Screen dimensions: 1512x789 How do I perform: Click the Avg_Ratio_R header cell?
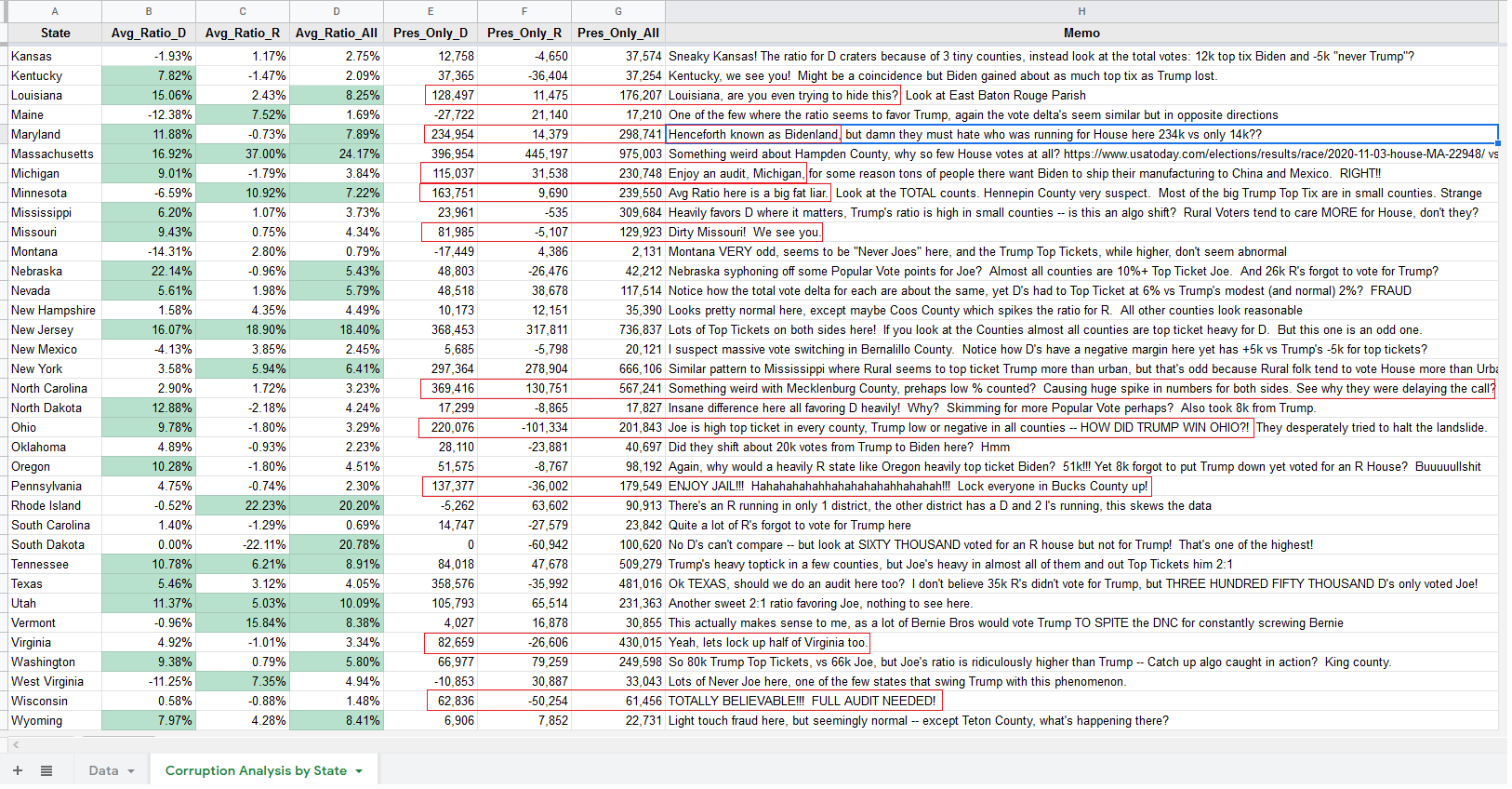[x=243, y=33]
